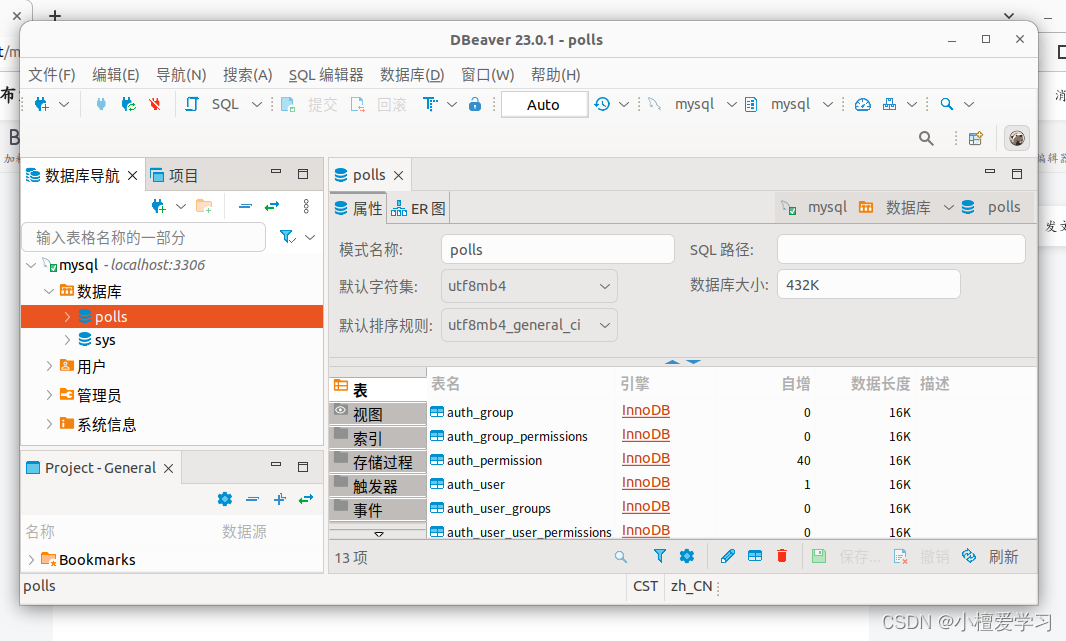The width and height of the screenshot is (1066, 641).
Task: Click Project panel settings gear icon
Action: (224, 499)
